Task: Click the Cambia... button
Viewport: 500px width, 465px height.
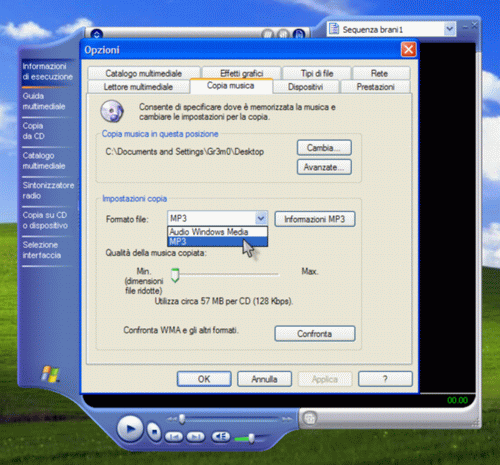Action: pos(324,147)
